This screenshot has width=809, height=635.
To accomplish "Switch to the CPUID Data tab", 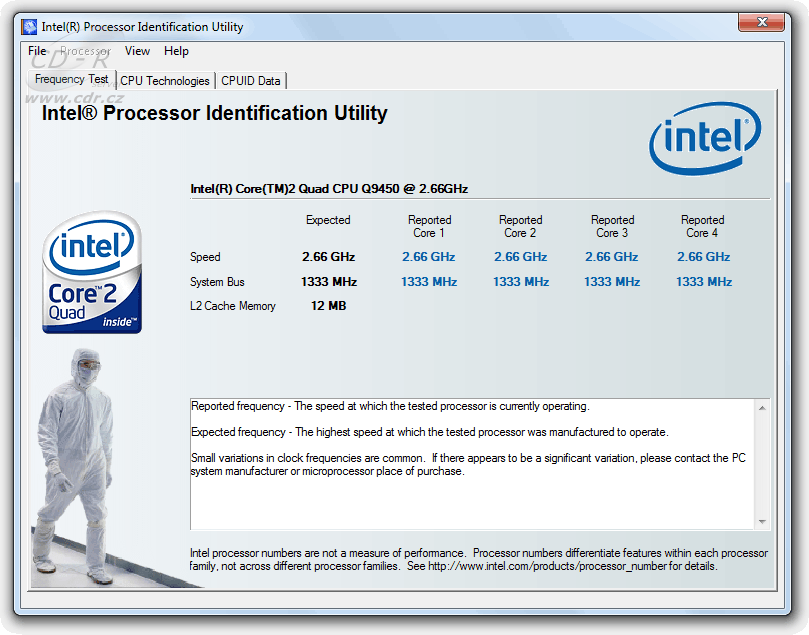I will pos(251,81).
